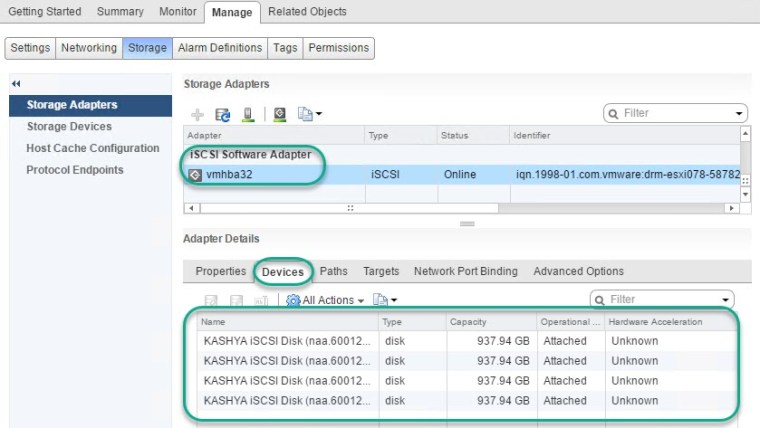760x428 pixels.
Task: Collapse the left navigation pane arrows
Action: 16,83
